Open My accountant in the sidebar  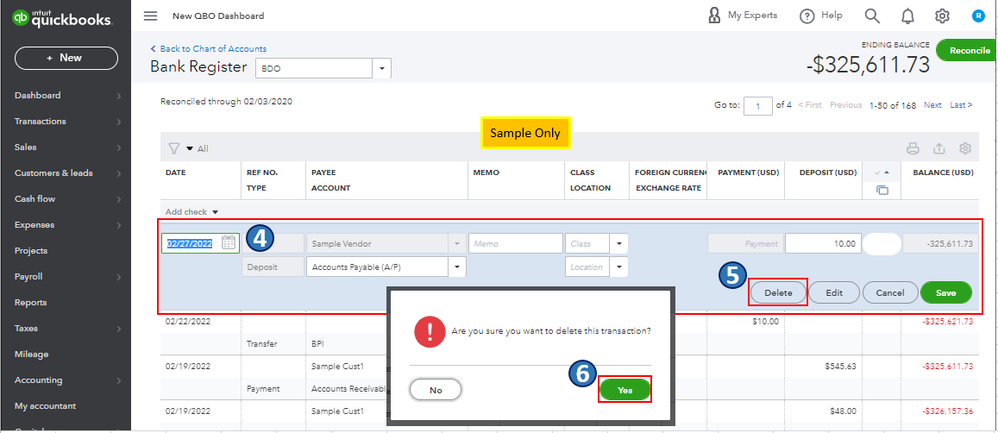[45, 406]
